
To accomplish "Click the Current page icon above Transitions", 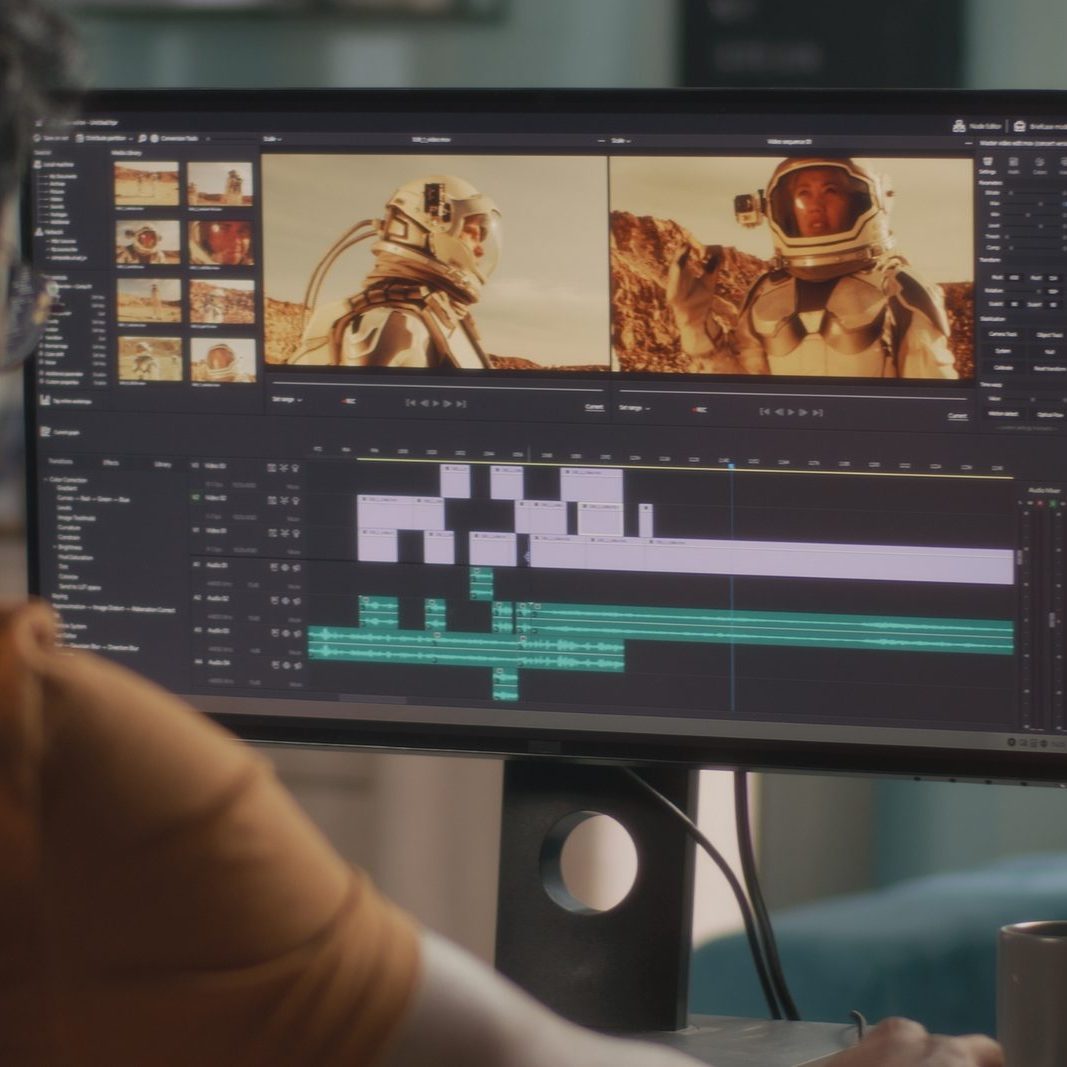I will (x=46, y=431).
